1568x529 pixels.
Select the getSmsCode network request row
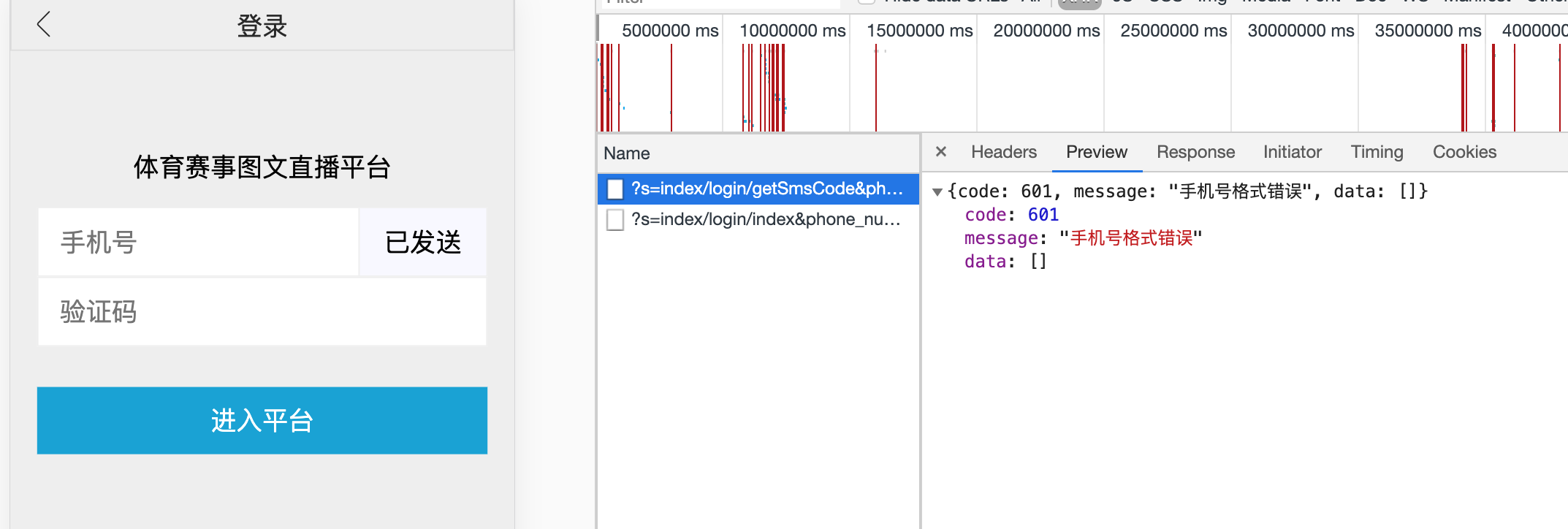tap(758, 189)
